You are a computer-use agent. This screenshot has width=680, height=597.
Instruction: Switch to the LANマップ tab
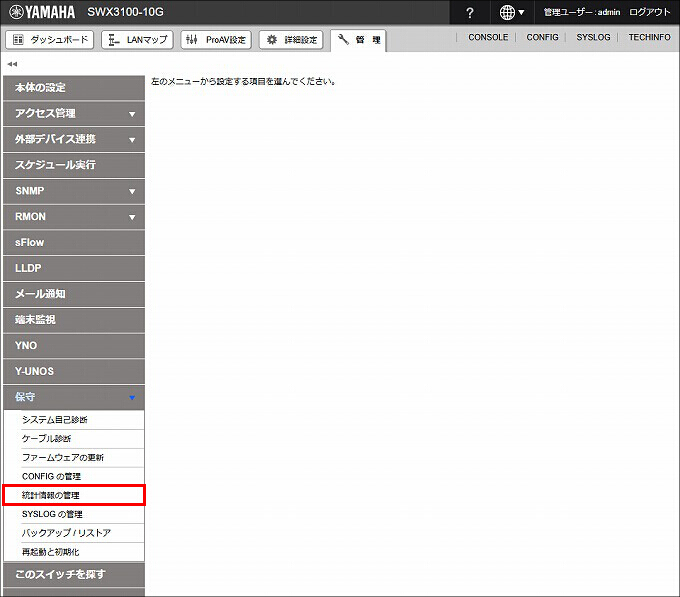click(x=138, y=39)
